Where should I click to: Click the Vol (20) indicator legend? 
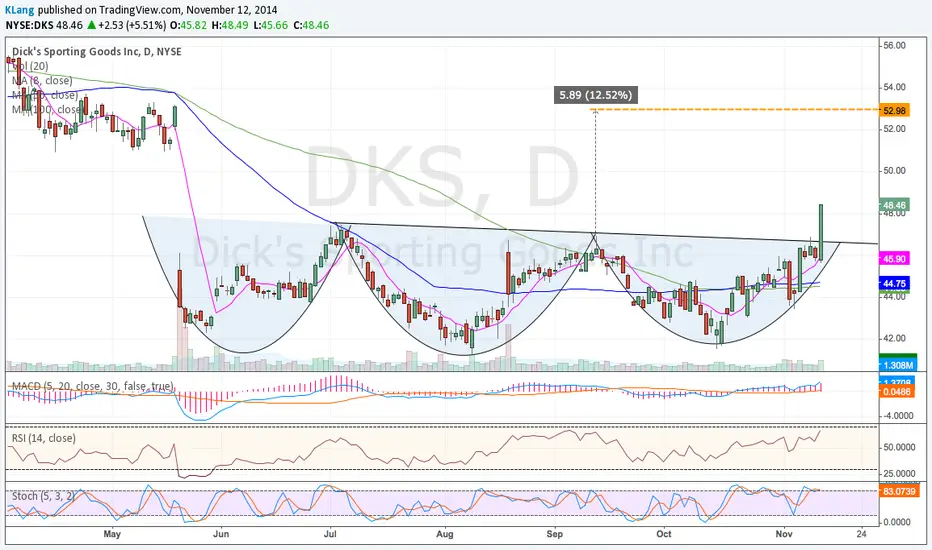[x=30, y=67]
